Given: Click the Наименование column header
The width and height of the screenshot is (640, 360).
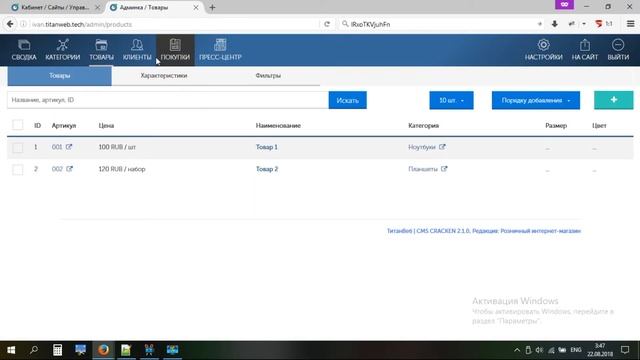Looking at the screenshot, I should click(x=278, y=125).
